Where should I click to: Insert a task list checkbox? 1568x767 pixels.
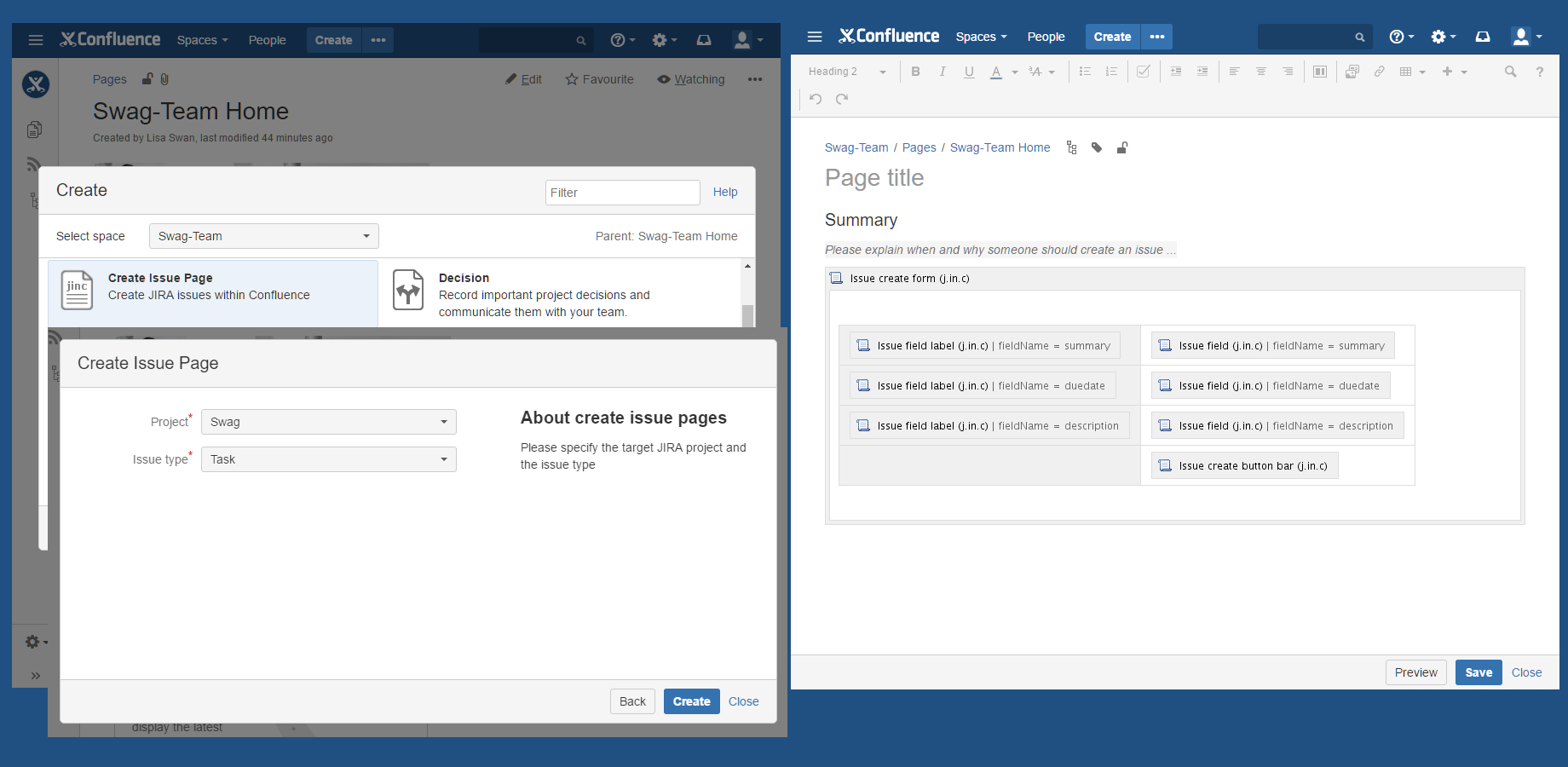pyautogui.click(x=1144, y=72)
